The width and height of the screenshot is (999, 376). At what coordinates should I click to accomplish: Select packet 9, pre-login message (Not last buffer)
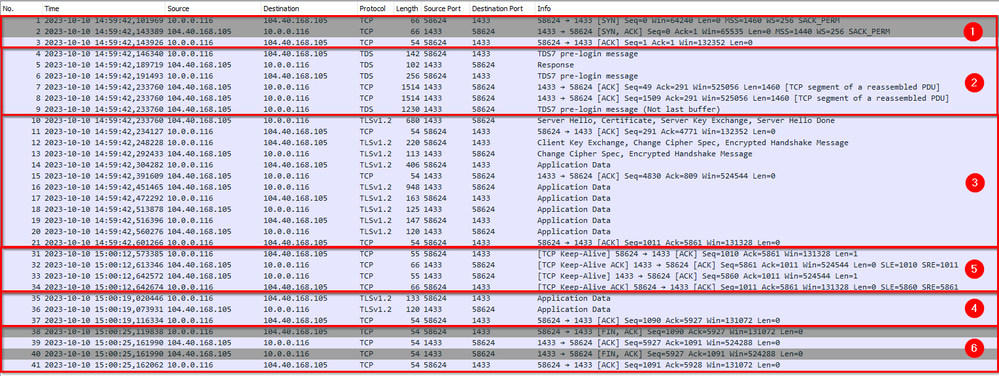[500, 109]
